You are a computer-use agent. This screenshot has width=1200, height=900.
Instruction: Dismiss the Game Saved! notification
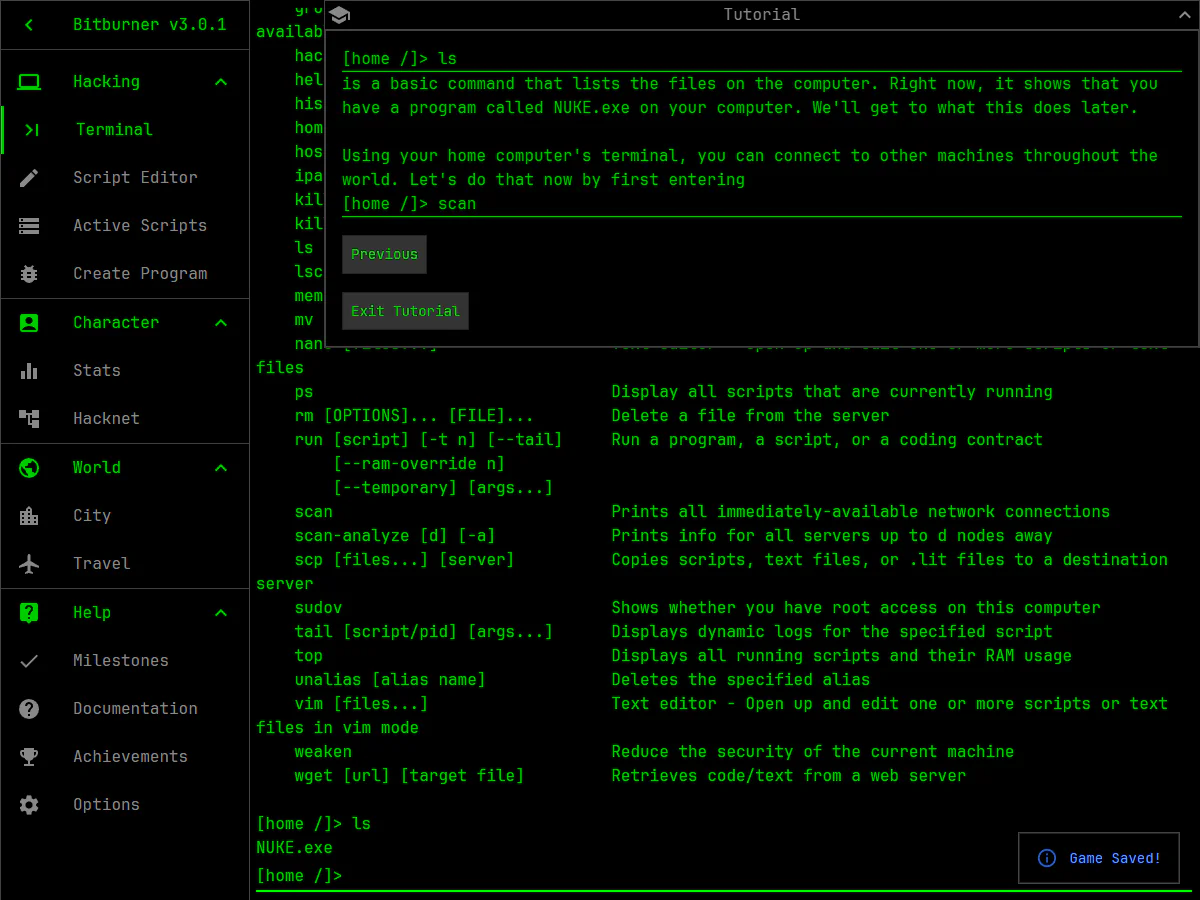1100,858
